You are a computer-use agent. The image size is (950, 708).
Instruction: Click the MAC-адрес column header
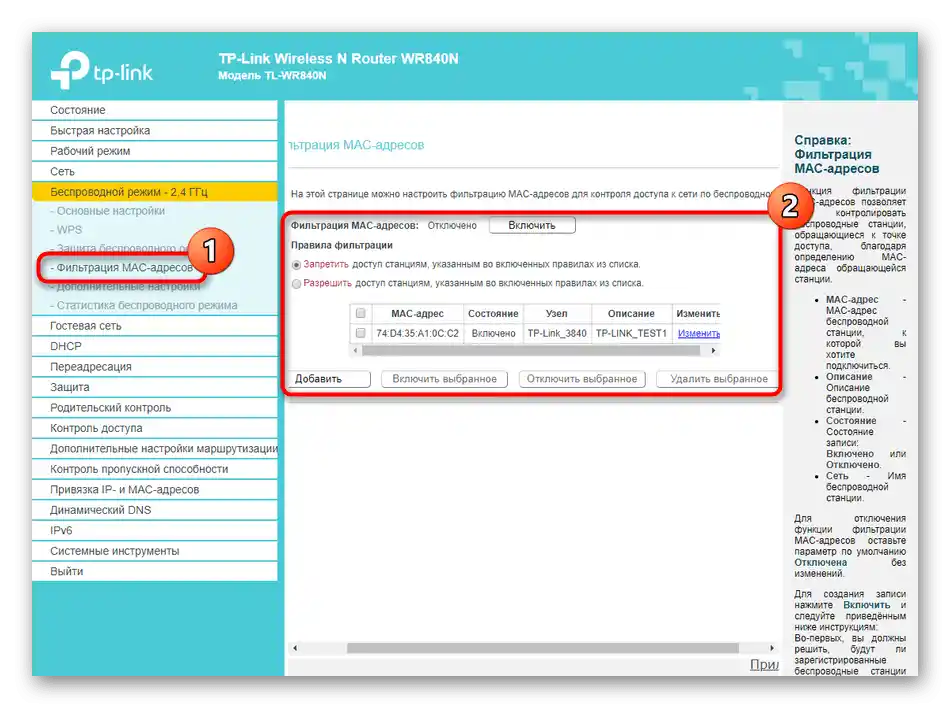(417, 314)
